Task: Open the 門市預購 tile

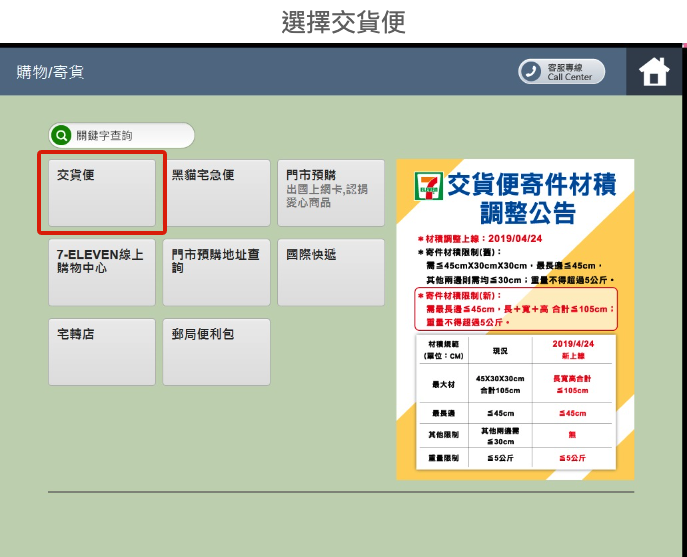Action: pyautogui.click(x=331, y=192)
